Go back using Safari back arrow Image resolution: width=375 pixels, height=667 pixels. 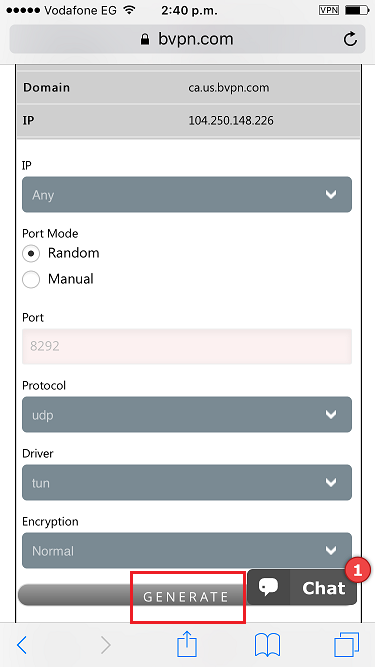pyautogui.click(x=22, y=645)
